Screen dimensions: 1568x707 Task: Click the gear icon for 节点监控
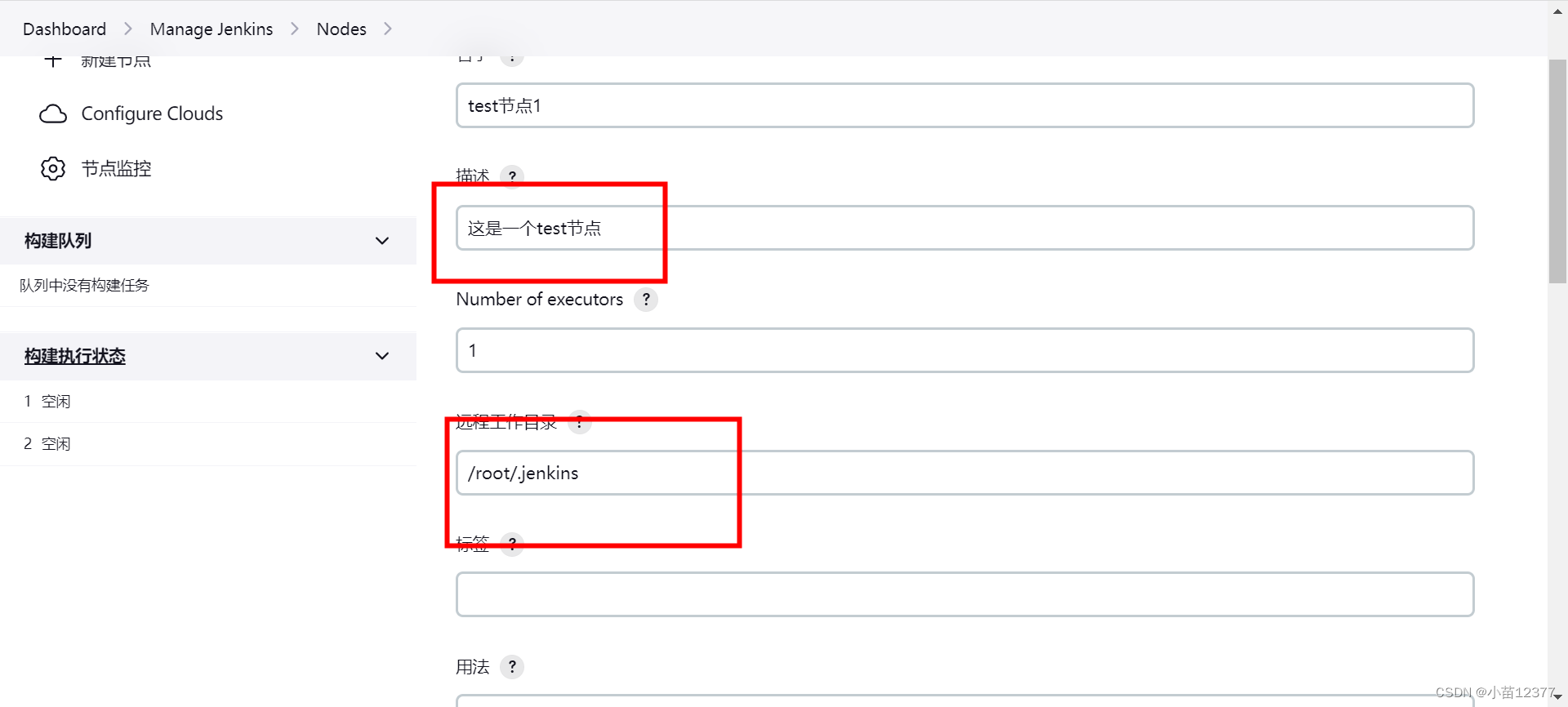[53, 169]
